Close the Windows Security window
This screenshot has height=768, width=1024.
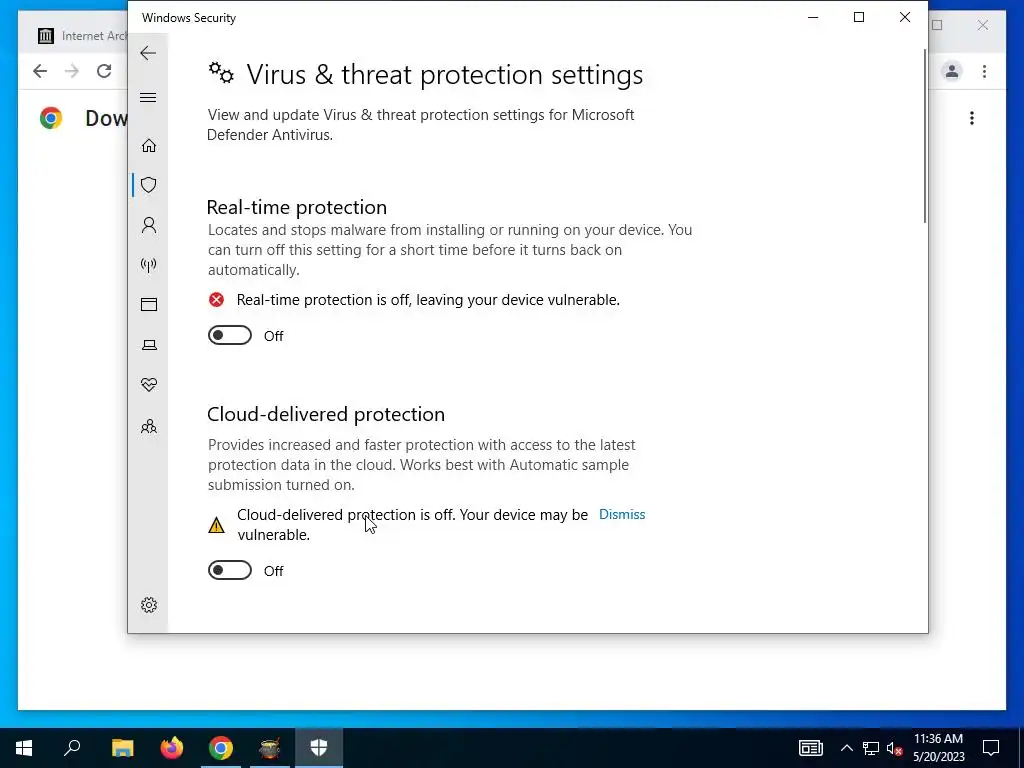(x=904, y=18)
